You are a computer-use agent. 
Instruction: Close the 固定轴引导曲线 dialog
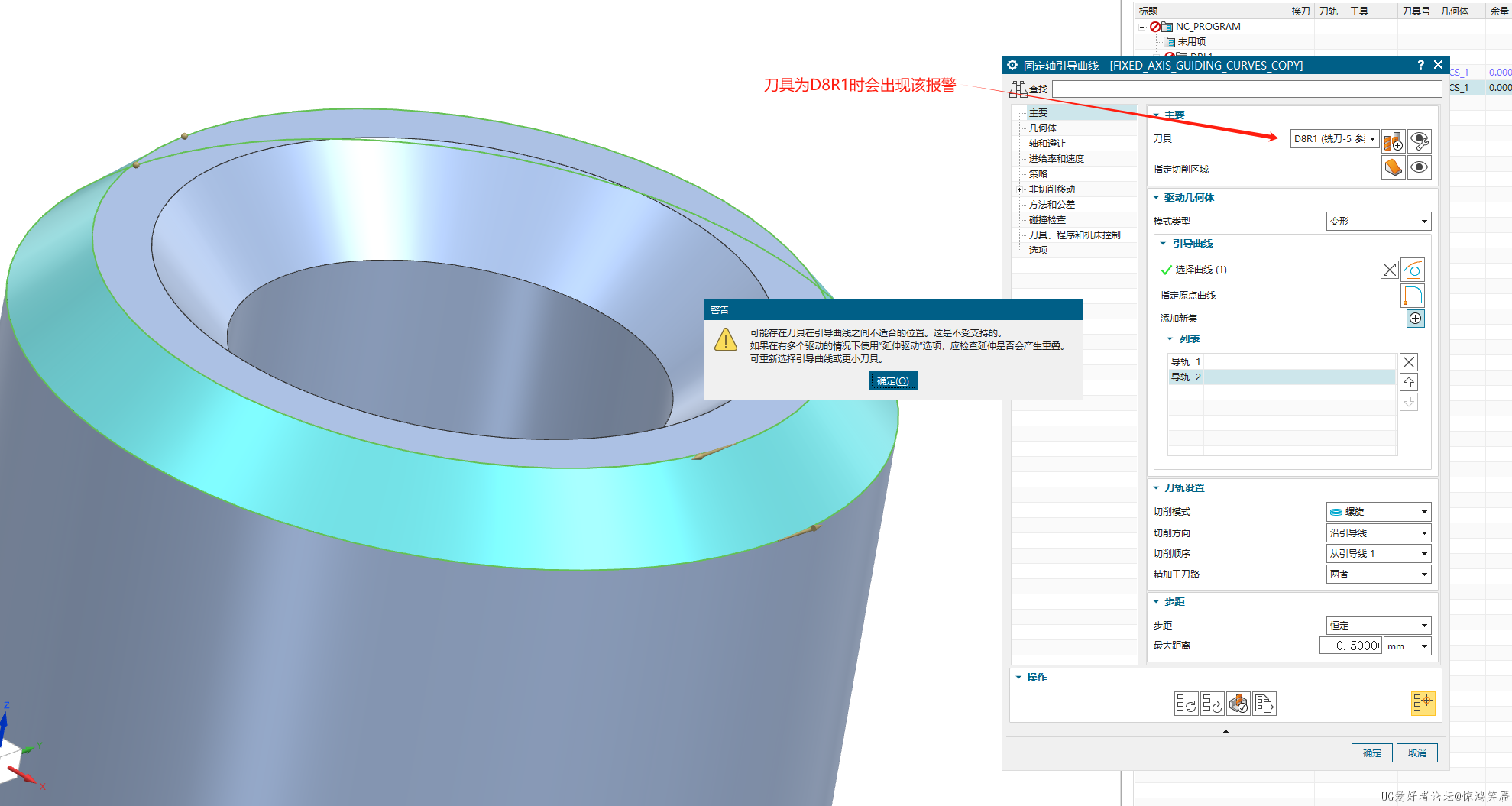click(x=1438, y=65)
